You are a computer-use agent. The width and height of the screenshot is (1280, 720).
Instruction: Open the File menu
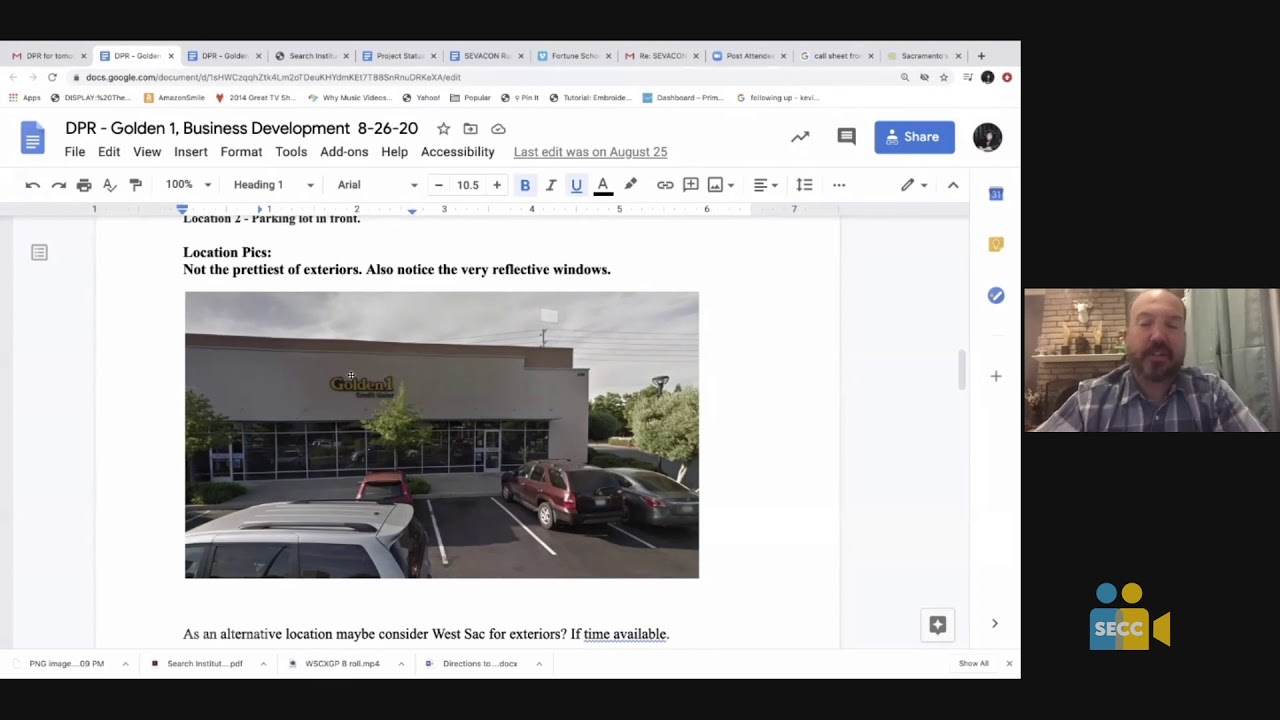pos(75,152)
